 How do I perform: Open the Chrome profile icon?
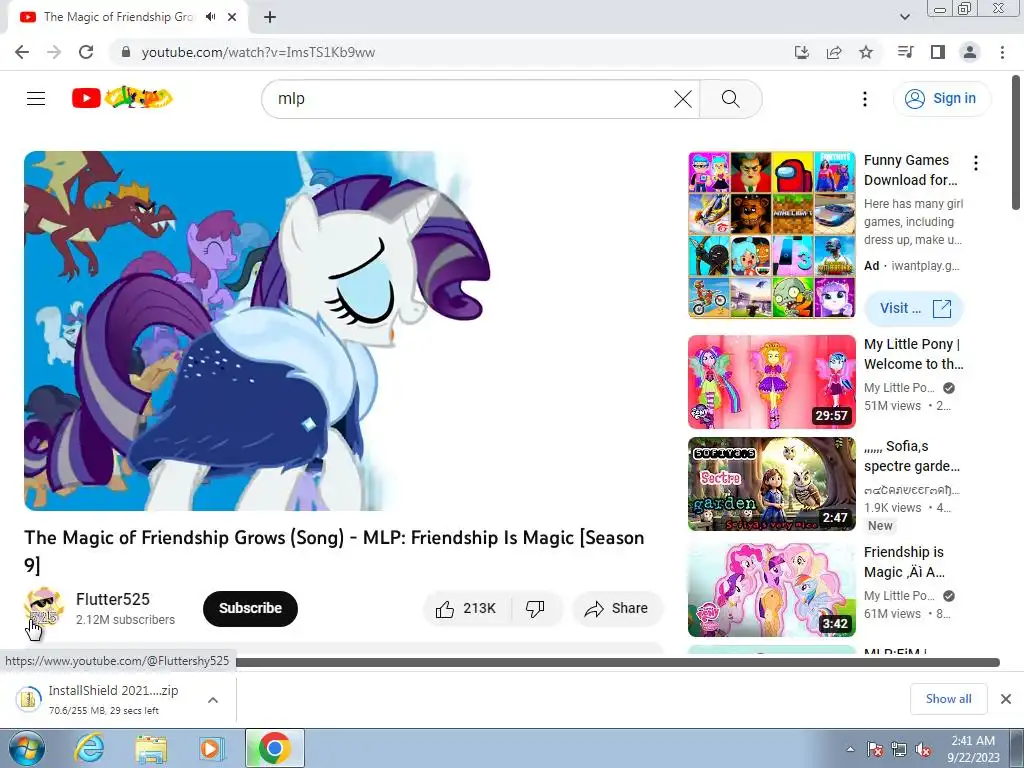pyautogui.click(x=970, y=52)
